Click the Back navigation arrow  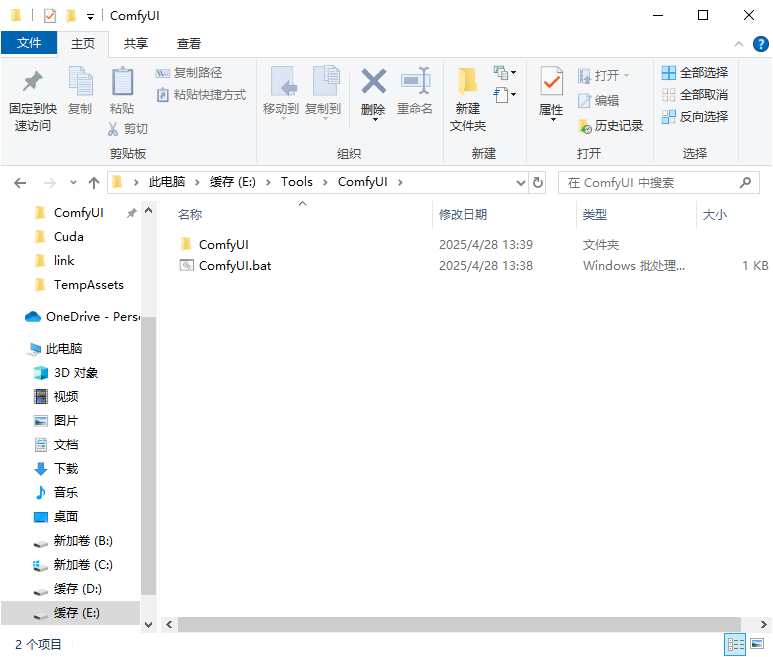pos(20,183)
